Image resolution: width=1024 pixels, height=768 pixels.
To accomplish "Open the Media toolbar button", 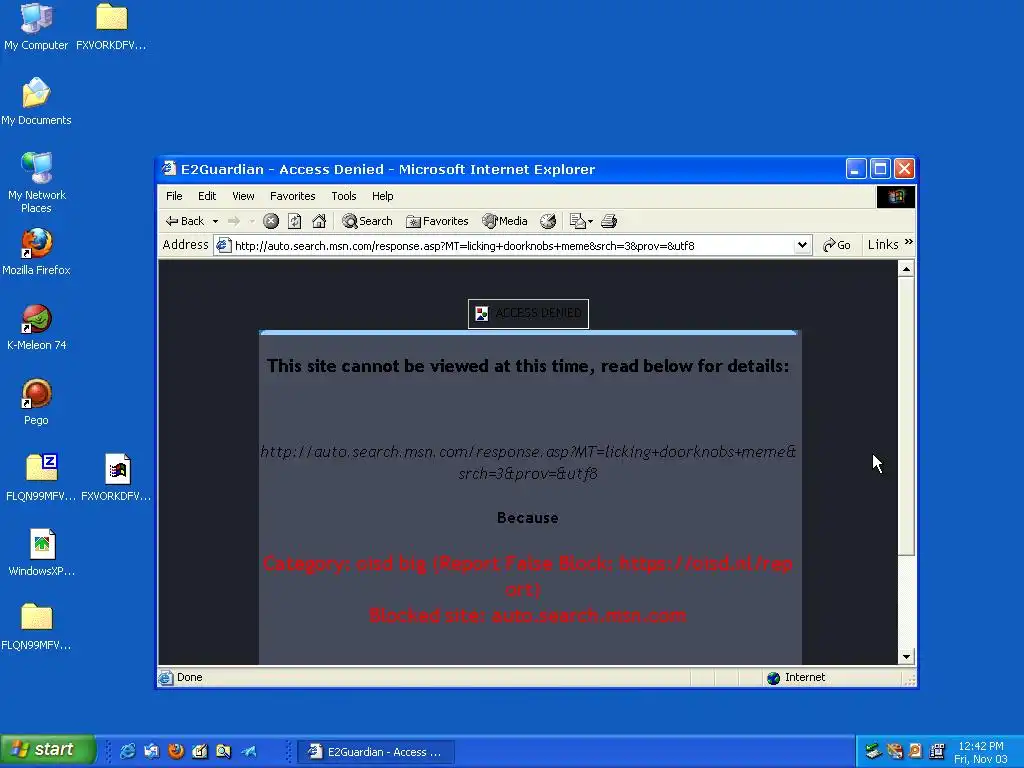I will coord(505,221).
